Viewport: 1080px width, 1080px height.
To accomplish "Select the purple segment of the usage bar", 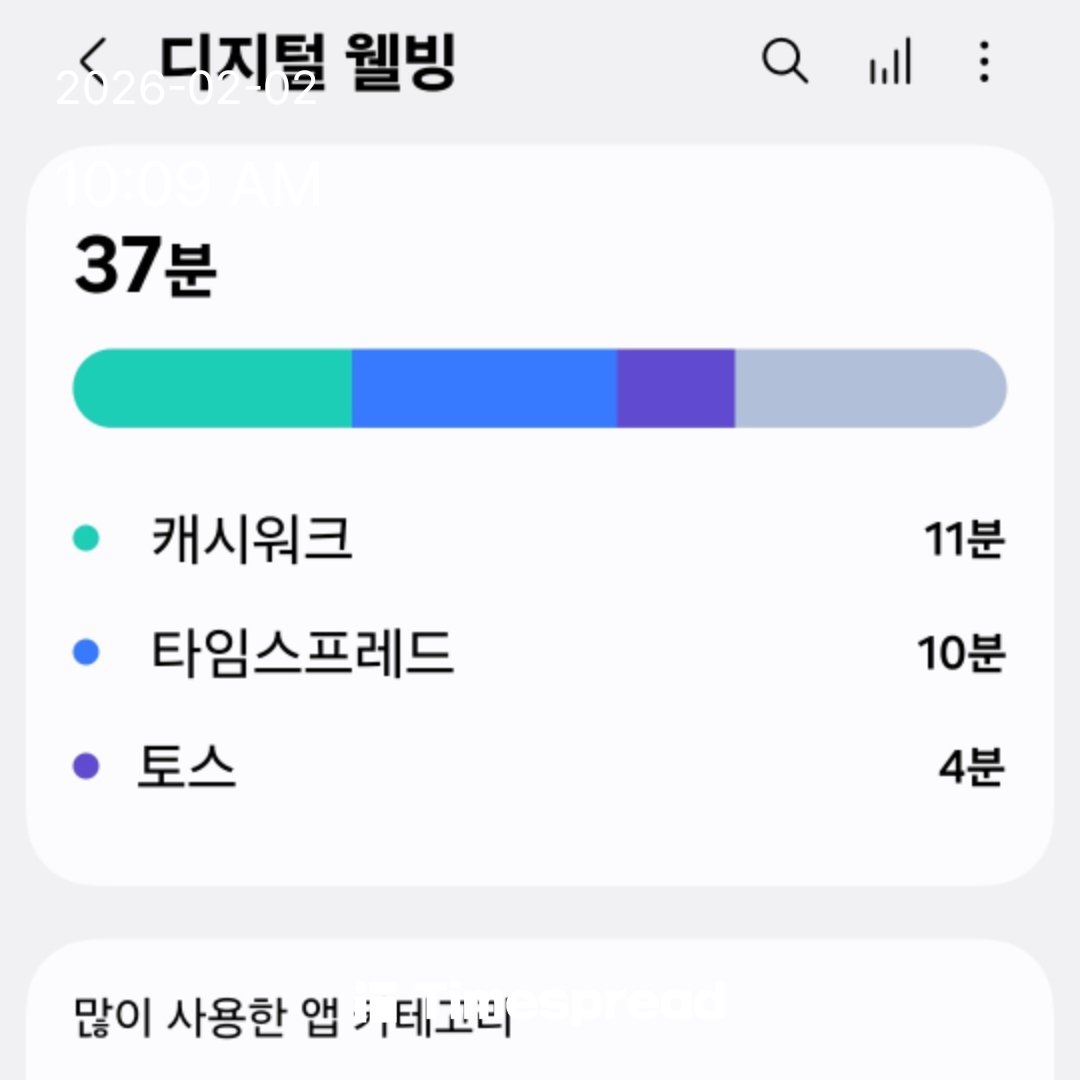I will click(676, 388).
